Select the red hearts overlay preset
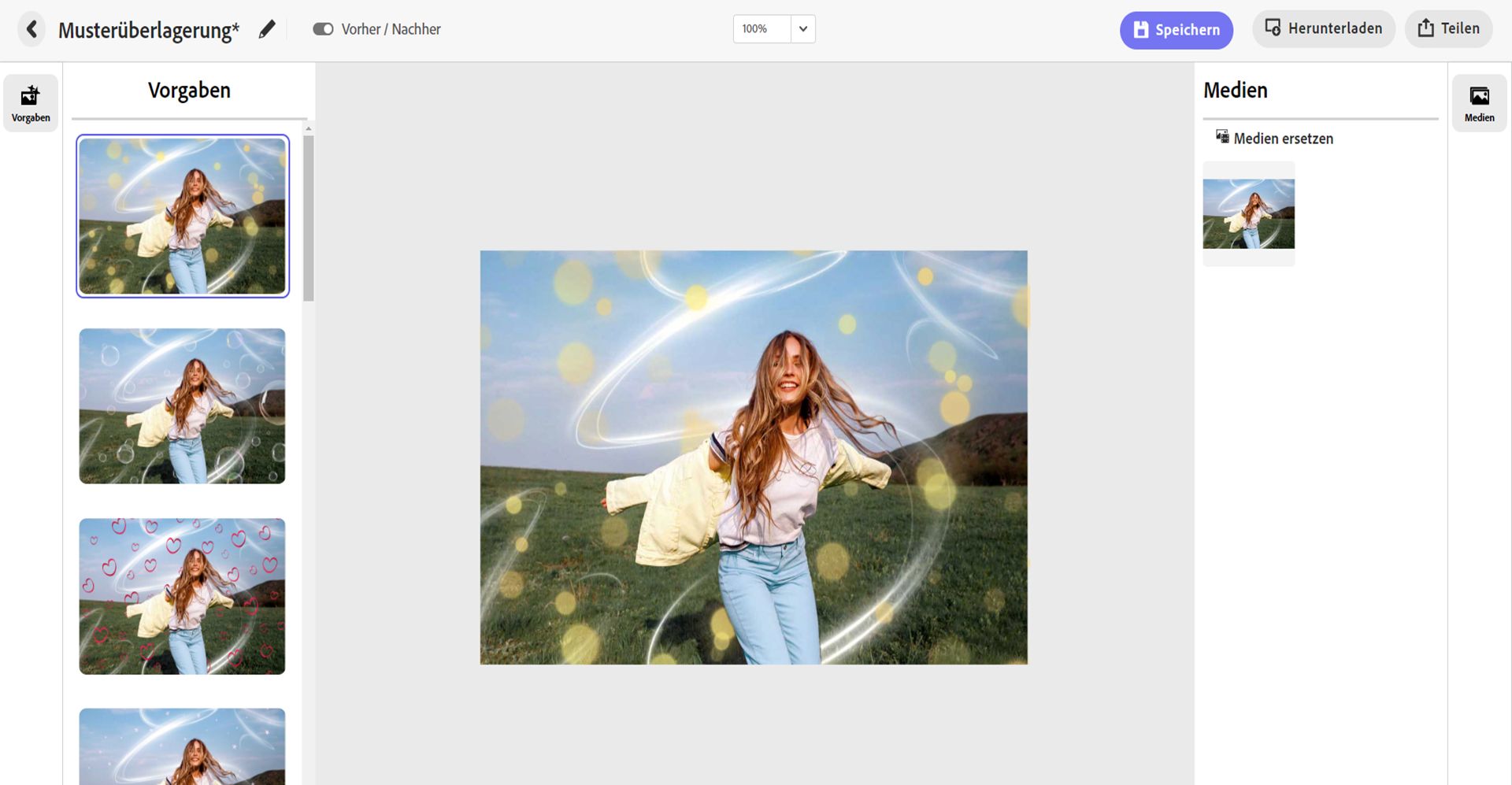Viewport: 1512px width, 785px height. click(182, 596)
